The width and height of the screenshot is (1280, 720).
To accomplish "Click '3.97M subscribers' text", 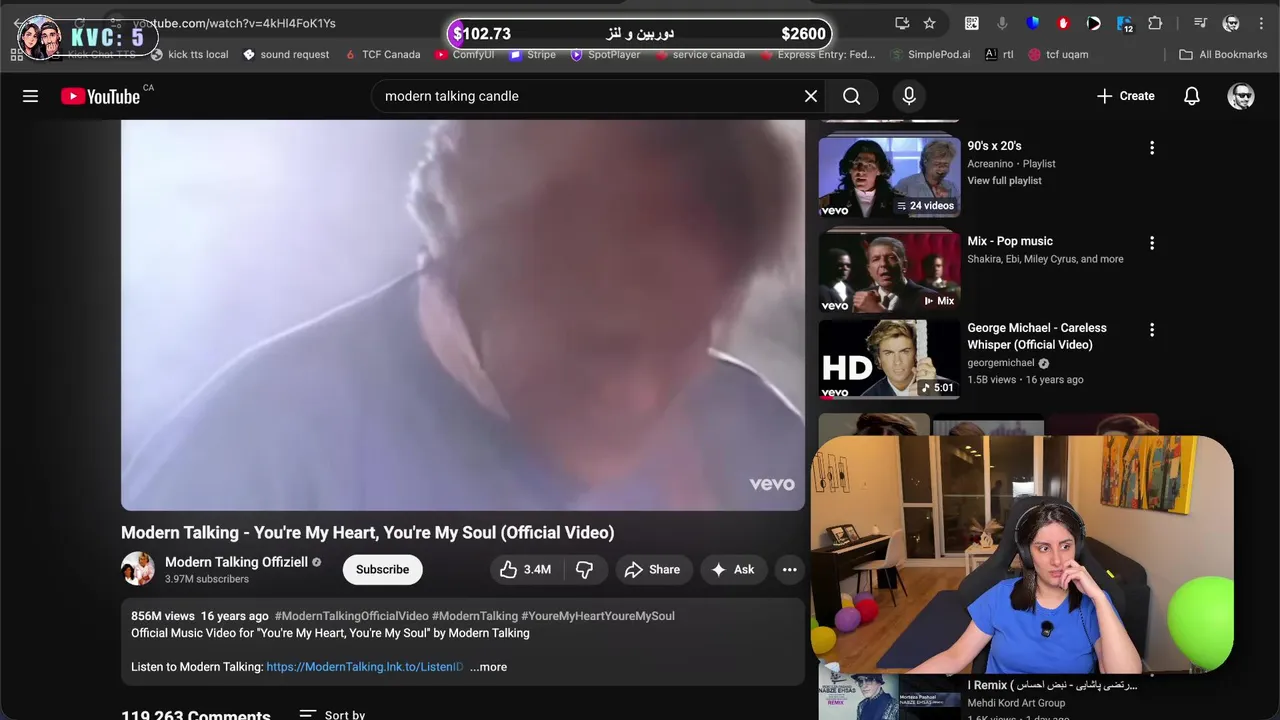I will pos(207,579).
